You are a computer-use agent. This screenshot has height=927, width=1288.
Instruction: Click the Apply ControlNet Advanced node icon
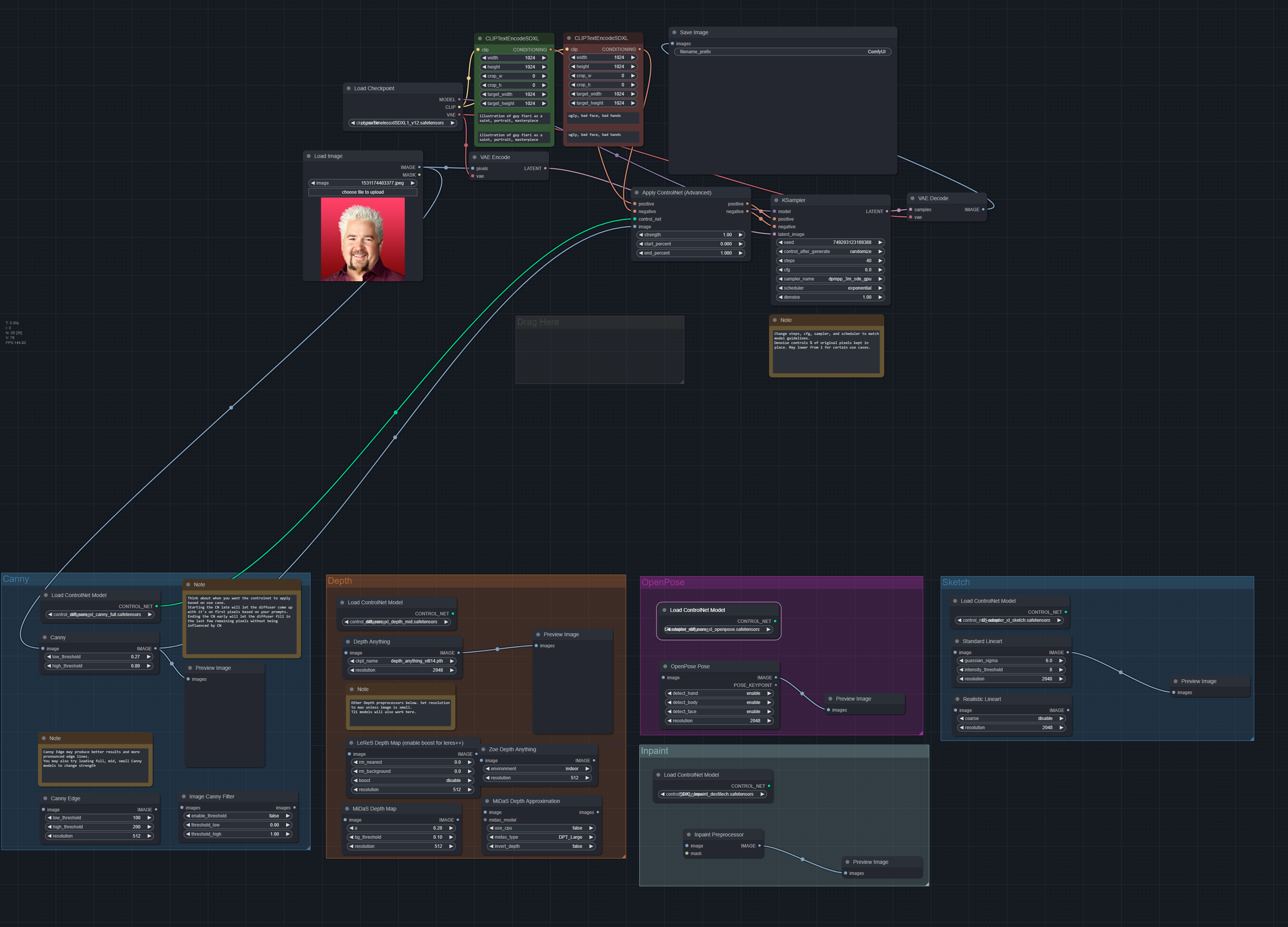point(636,193)
